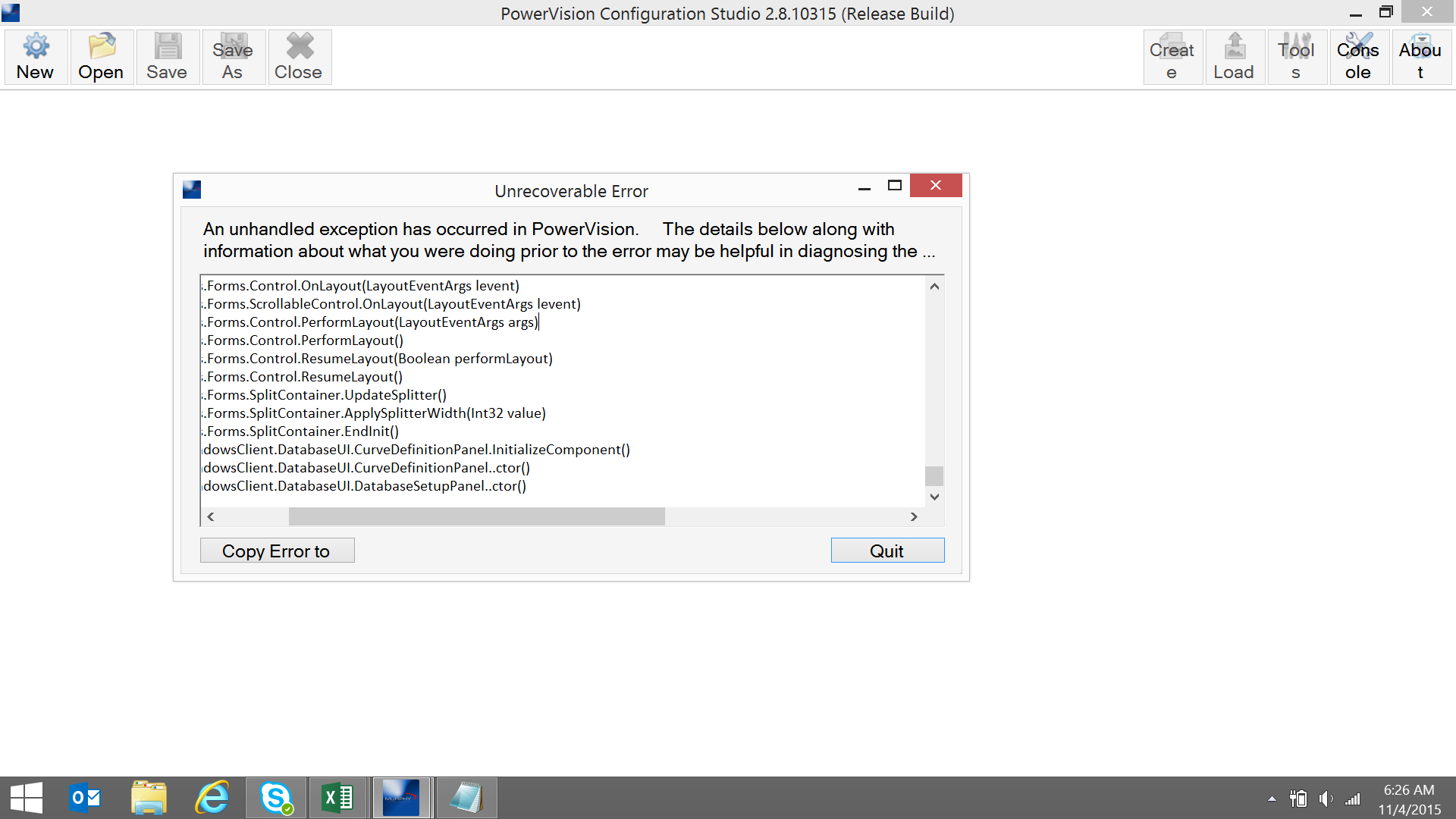Maximize the Unrecoverable Error dialog
Viewport: 1456px width, 819px height.
895,186
